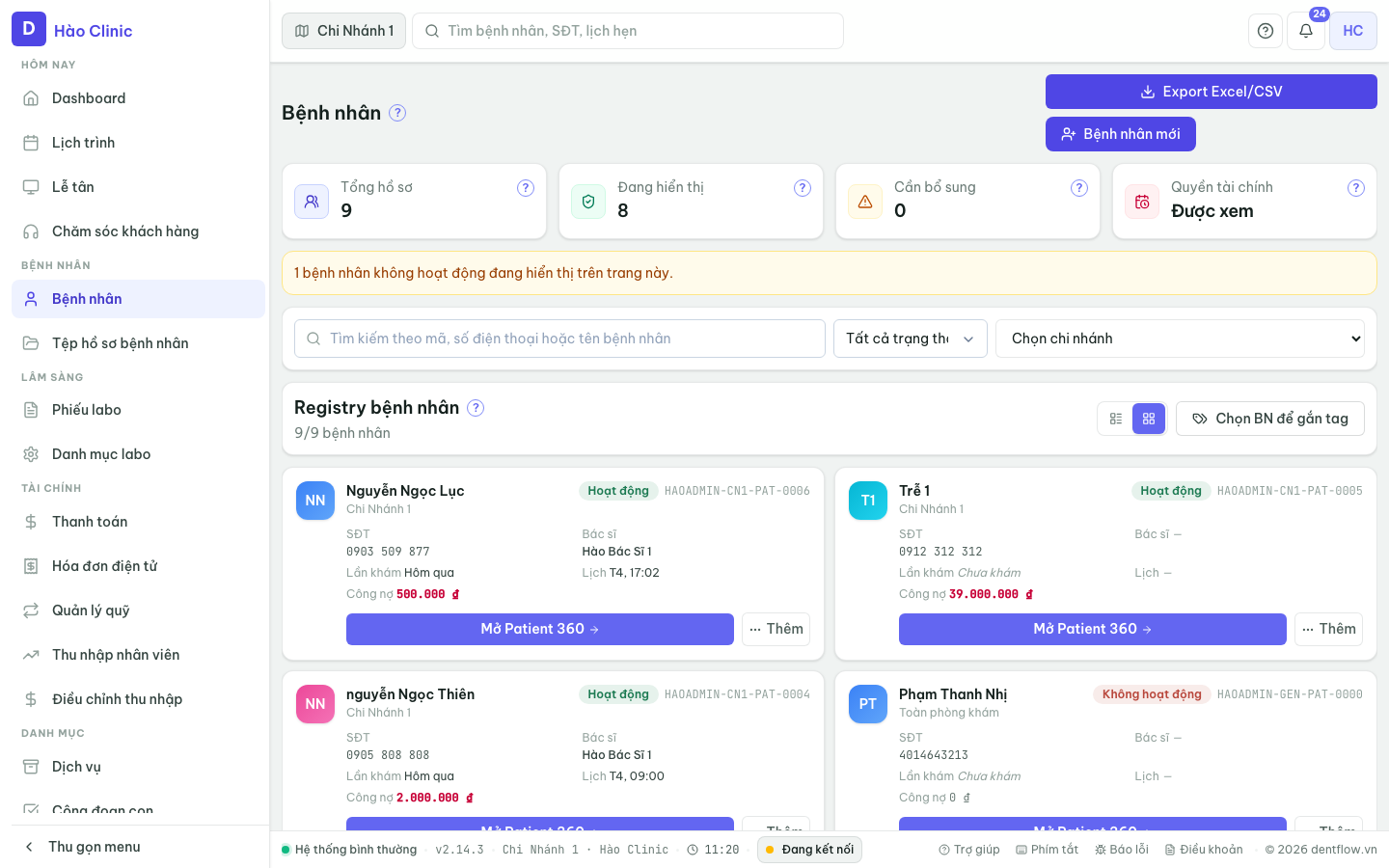Click help icon on Đang hiển thị card
Image resolution: width=1389 pixels, height=868 pixels.
803,188
